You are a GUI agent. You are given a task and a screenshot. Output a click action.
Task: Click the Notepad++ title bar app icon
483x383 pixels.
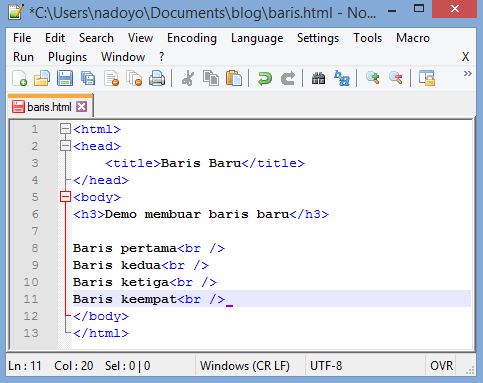click(x=16, y=11)
